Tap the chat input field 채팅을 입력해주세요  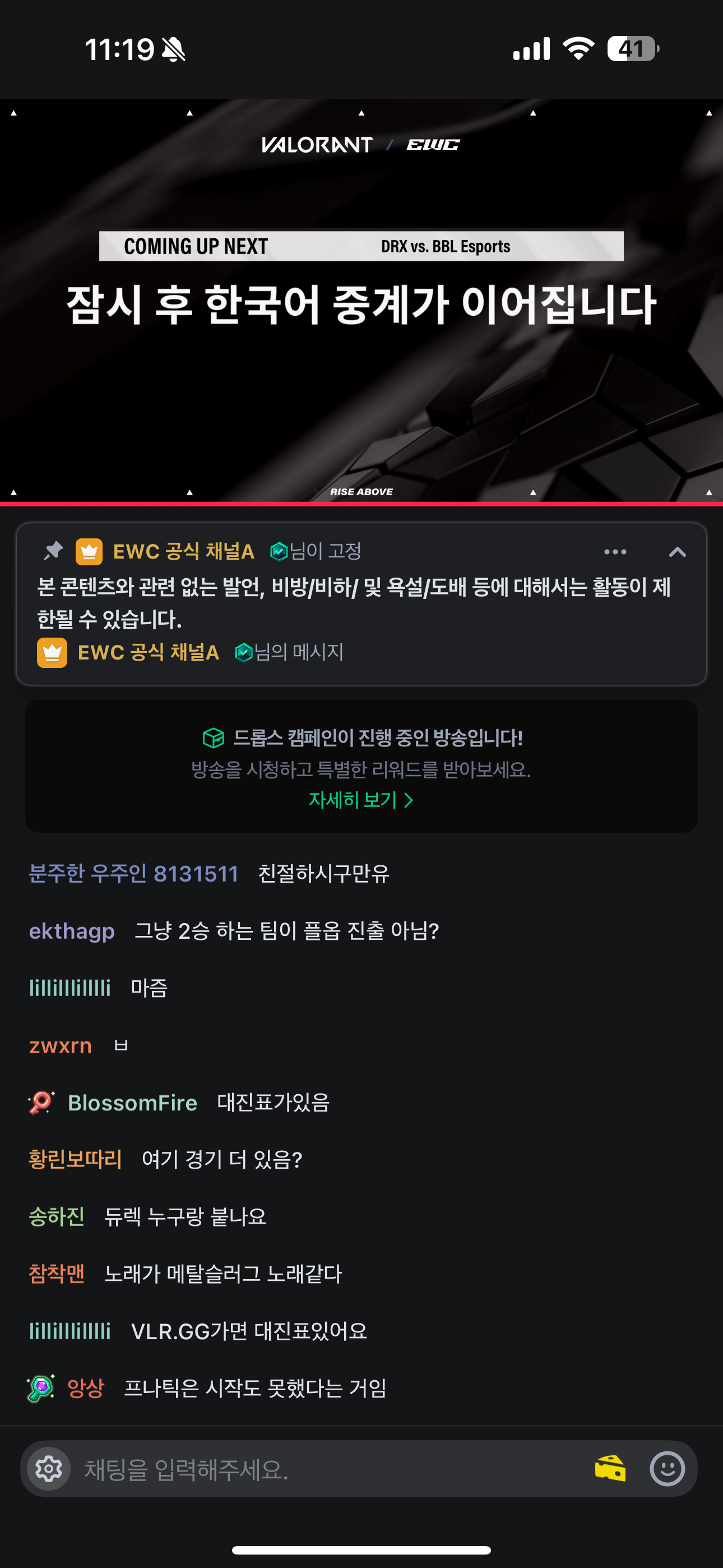(x=332, y=1468)
